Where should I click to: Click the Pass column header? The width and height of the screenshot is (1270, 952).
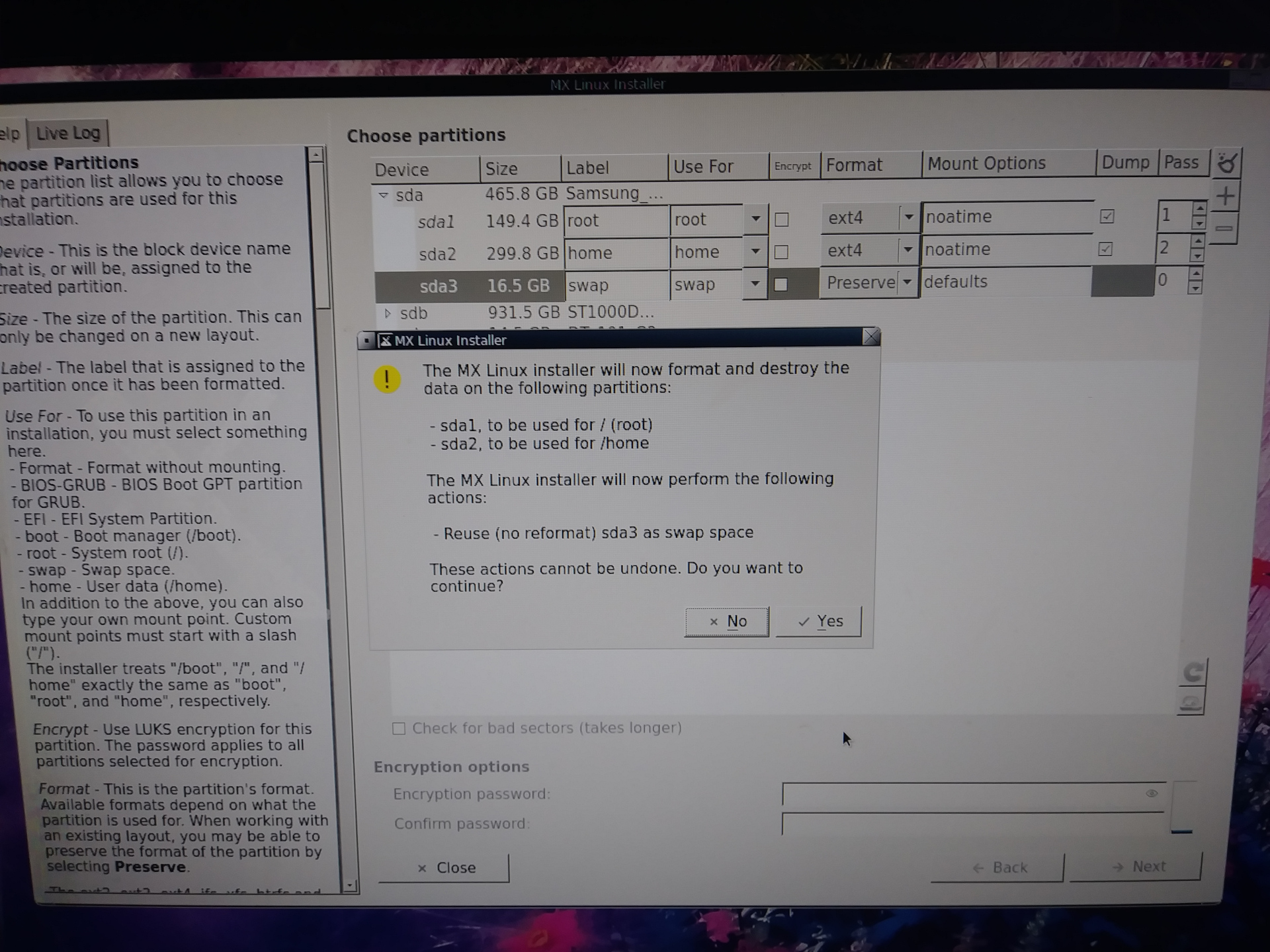click(1184, 162)
